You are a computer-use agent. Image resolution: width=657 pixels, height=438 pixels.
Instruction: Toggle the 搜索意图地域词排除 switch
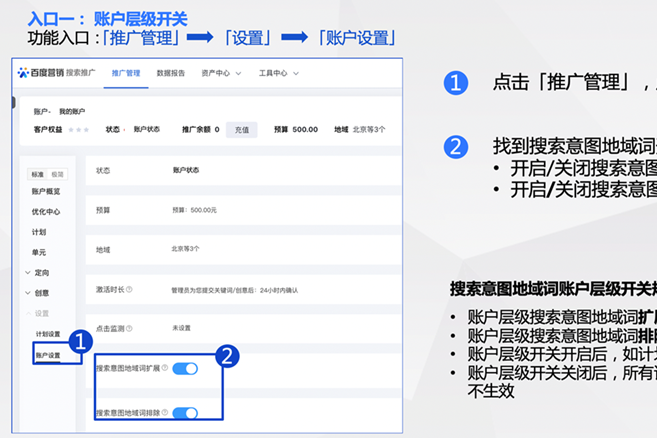pos(185,412)
